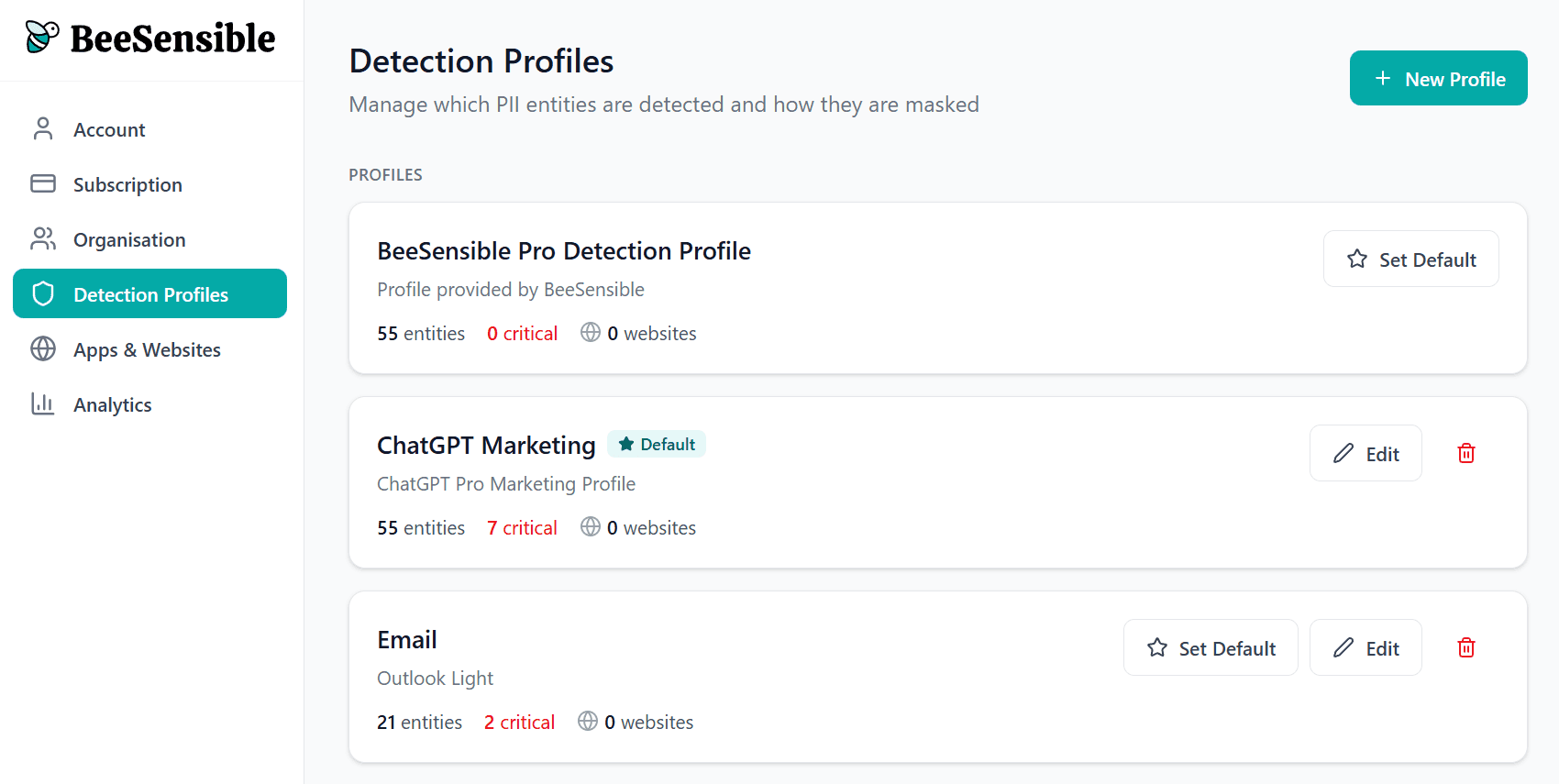The height and width of the screenshot is (784, 1559).
Task: Open the Analytics page
Action: click(x=113, y=404)
